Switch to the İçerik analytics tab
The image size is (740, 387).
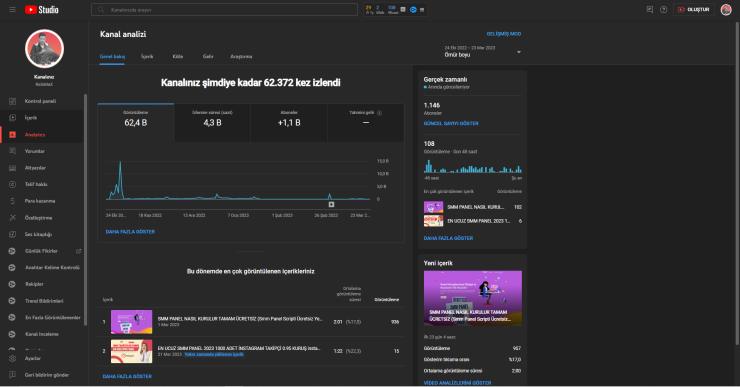point(147,57)
